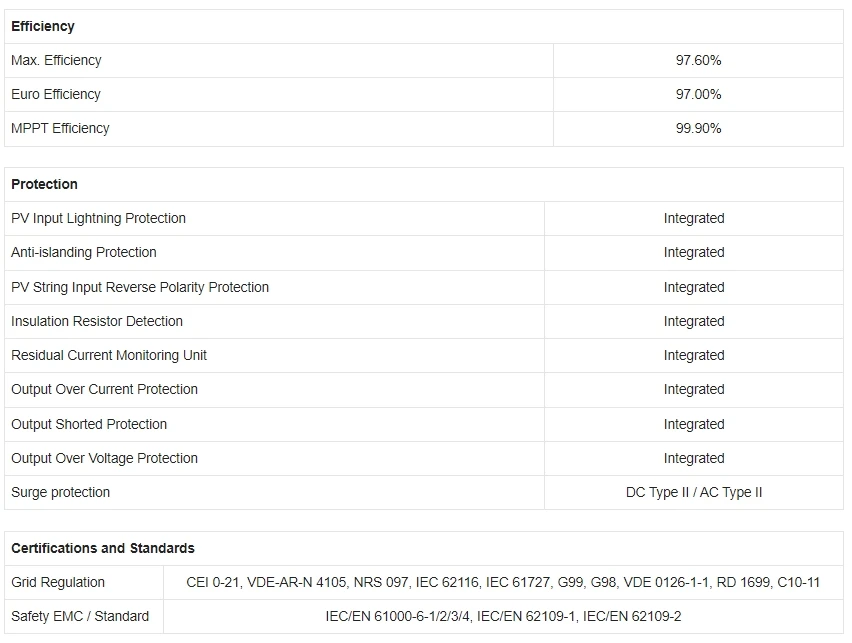Click Certifications and Standards header
Screen dimensions: 852x643
(x=103, y=548)
